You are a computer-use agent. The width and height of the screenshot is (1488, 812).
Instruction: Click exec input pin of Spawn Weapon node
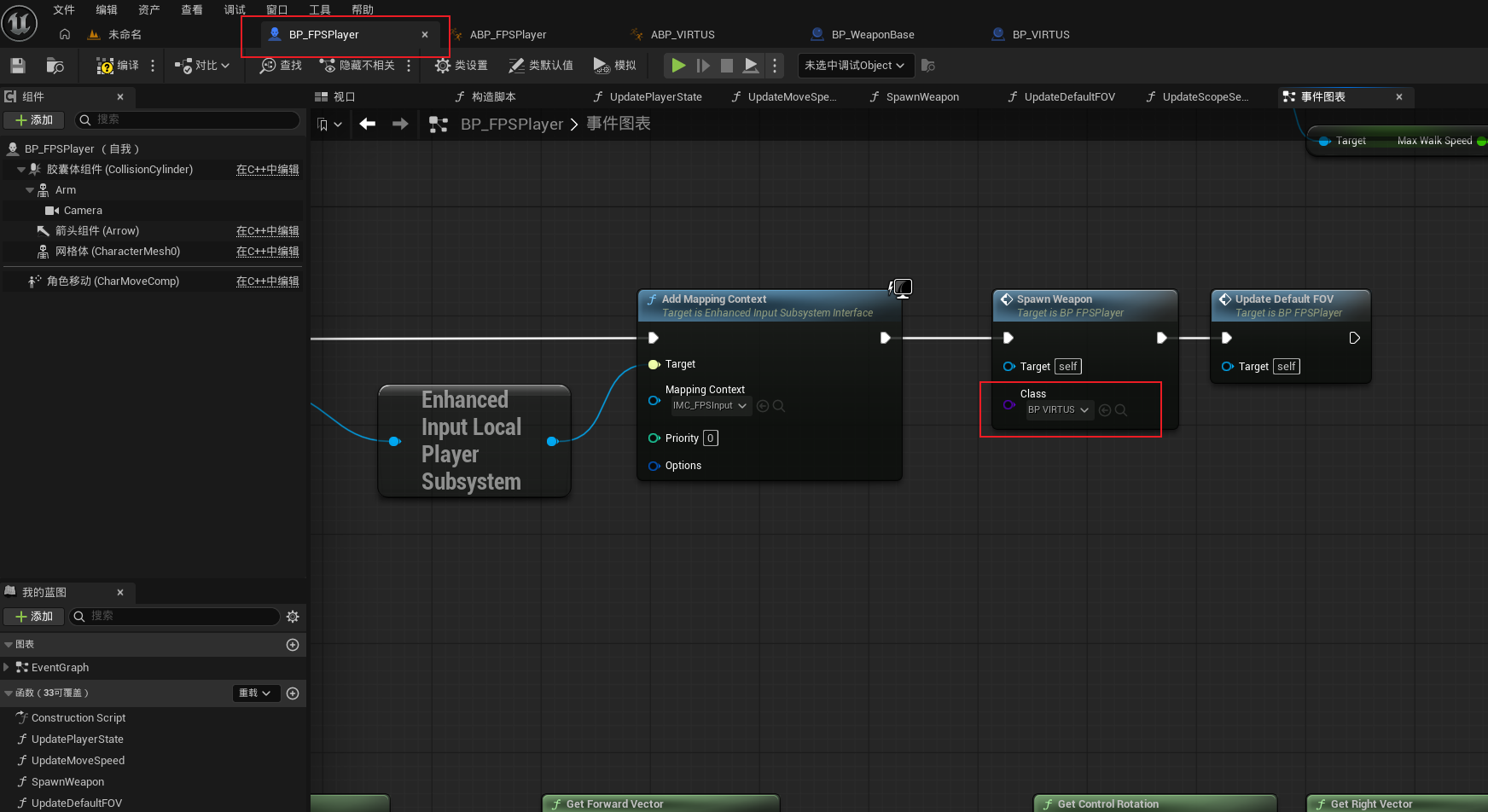coord(1008,338)
